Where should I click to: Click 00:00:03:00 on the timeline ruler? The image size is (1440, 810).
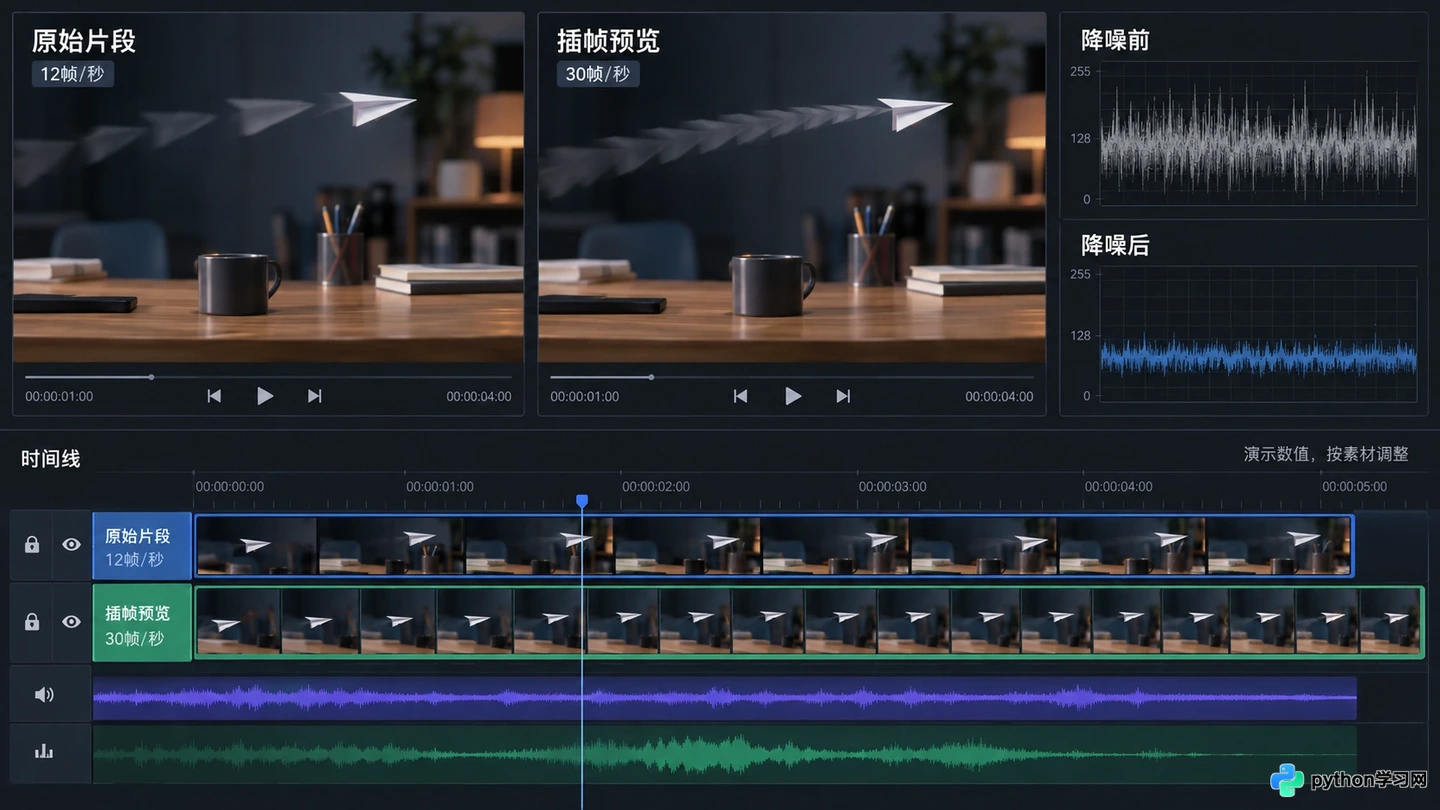[892, 487]
